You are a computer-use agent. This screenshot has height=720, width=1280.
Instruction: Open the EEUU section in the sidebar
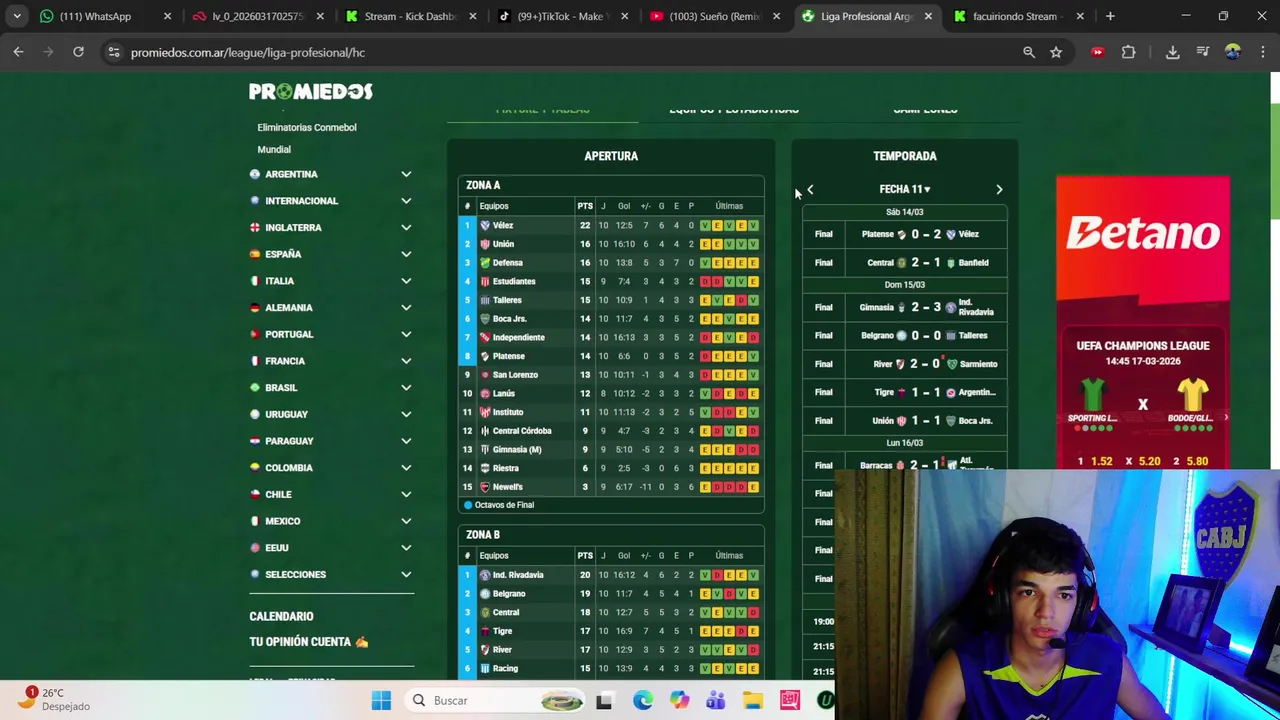331,548
